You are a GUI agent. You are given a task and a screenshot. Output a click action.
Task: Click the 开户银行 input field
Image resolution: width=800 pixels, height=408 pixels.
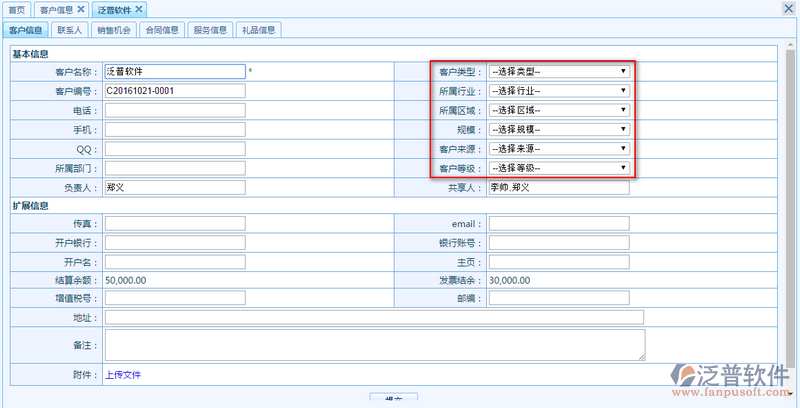(x=175, y=243)
